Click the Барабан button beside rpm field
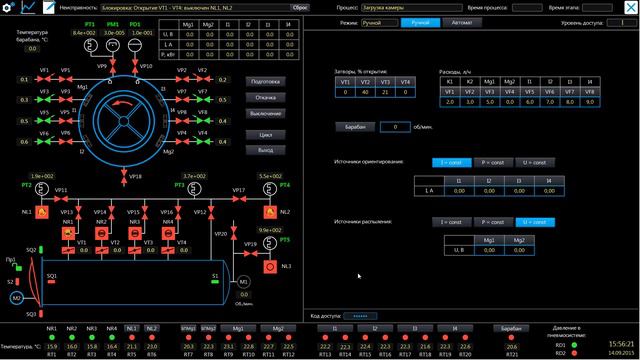This screenshot has height=360, width=640. (x=355, y=127)
